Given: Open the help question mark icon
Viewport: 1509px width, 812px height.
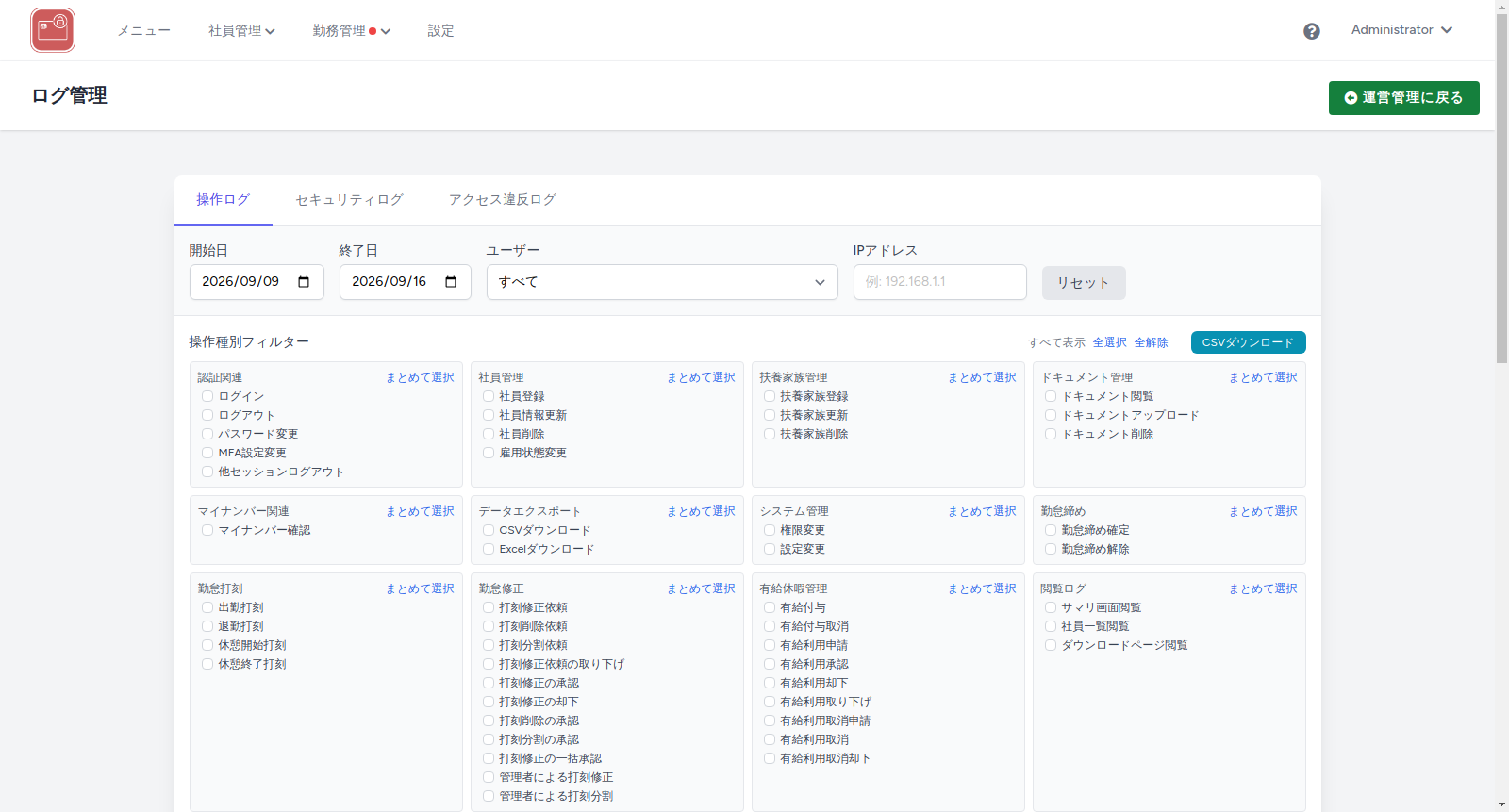Looking at the screenshot, I should tap(1312, 31).
